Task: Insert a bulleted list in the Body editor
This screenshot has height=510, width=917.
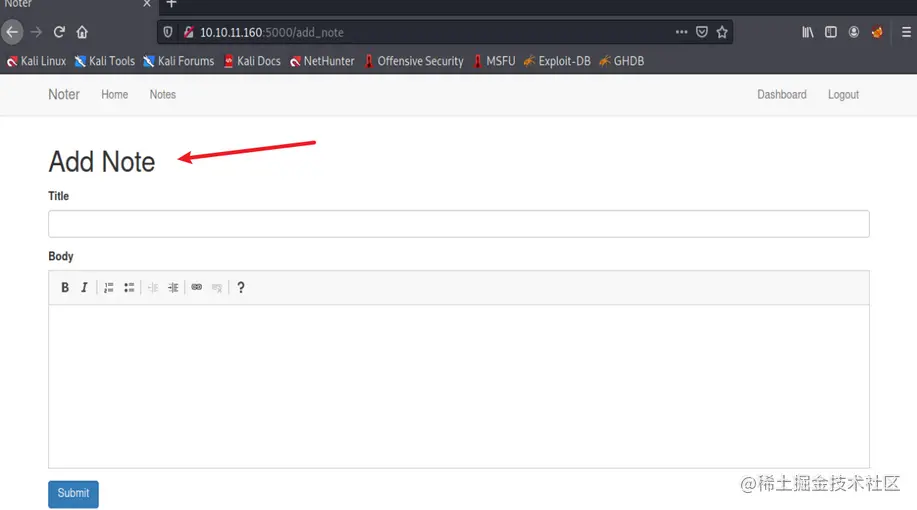Action: pos(129,287)
